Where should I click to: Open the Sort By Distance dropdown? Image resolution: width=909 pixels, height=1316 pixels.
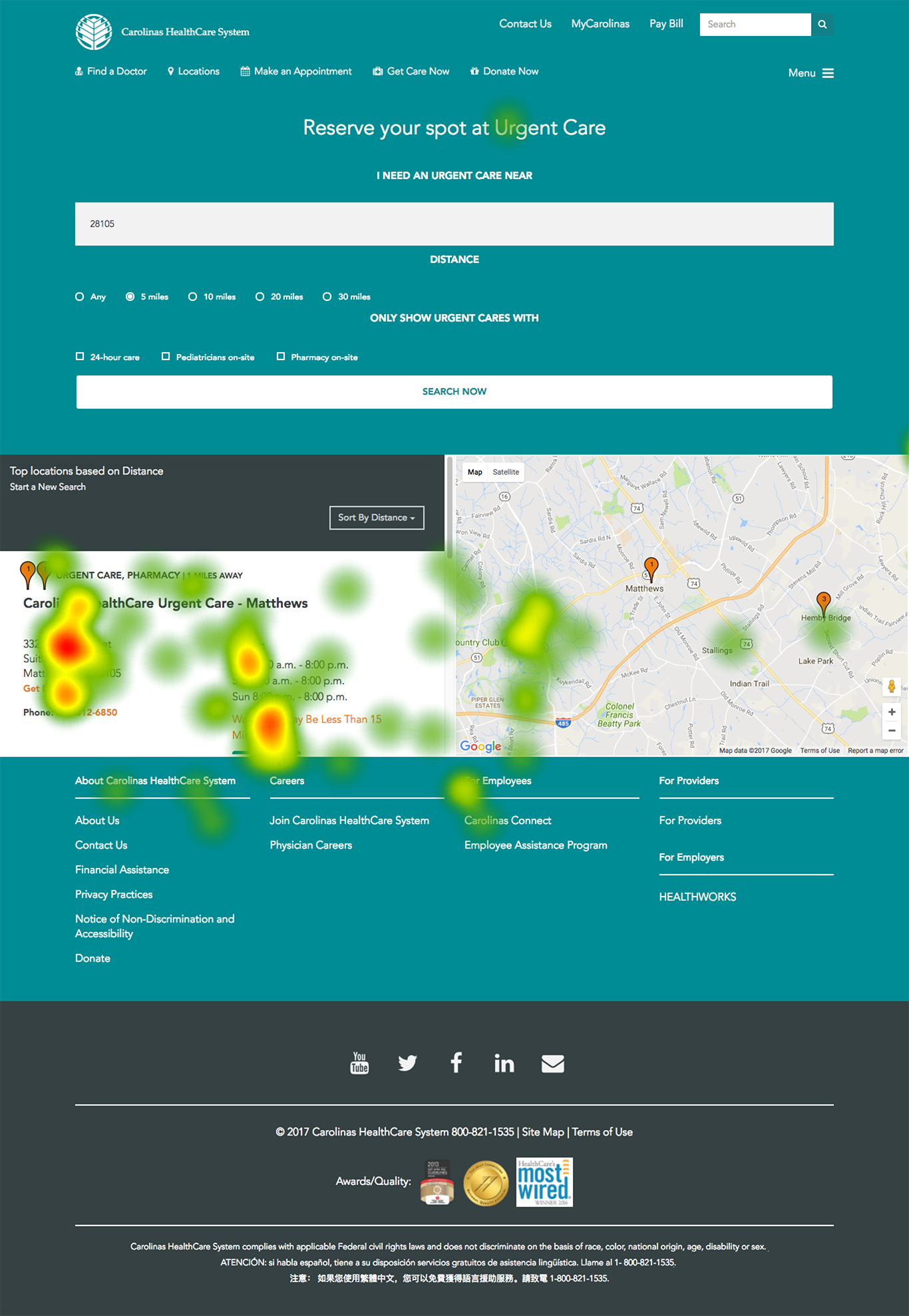tap(377, 518)
